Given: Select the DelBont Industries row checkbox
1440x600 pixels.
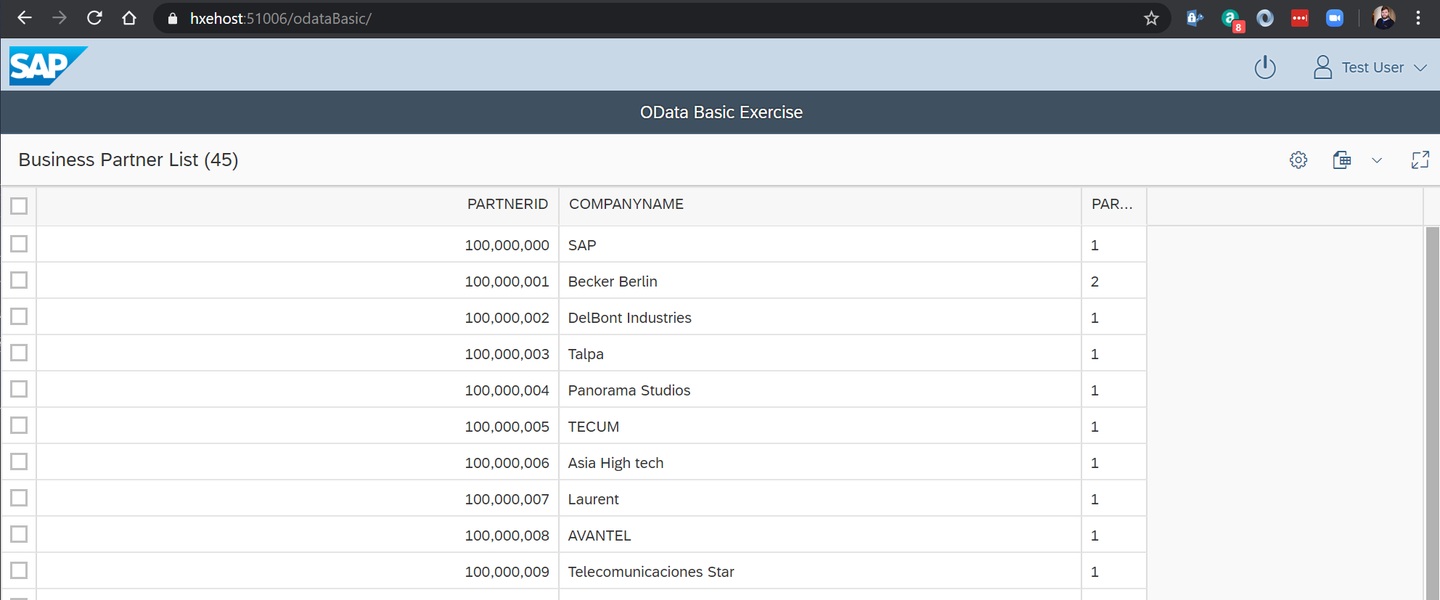Looking at the screenshot, I should [18, 316].
